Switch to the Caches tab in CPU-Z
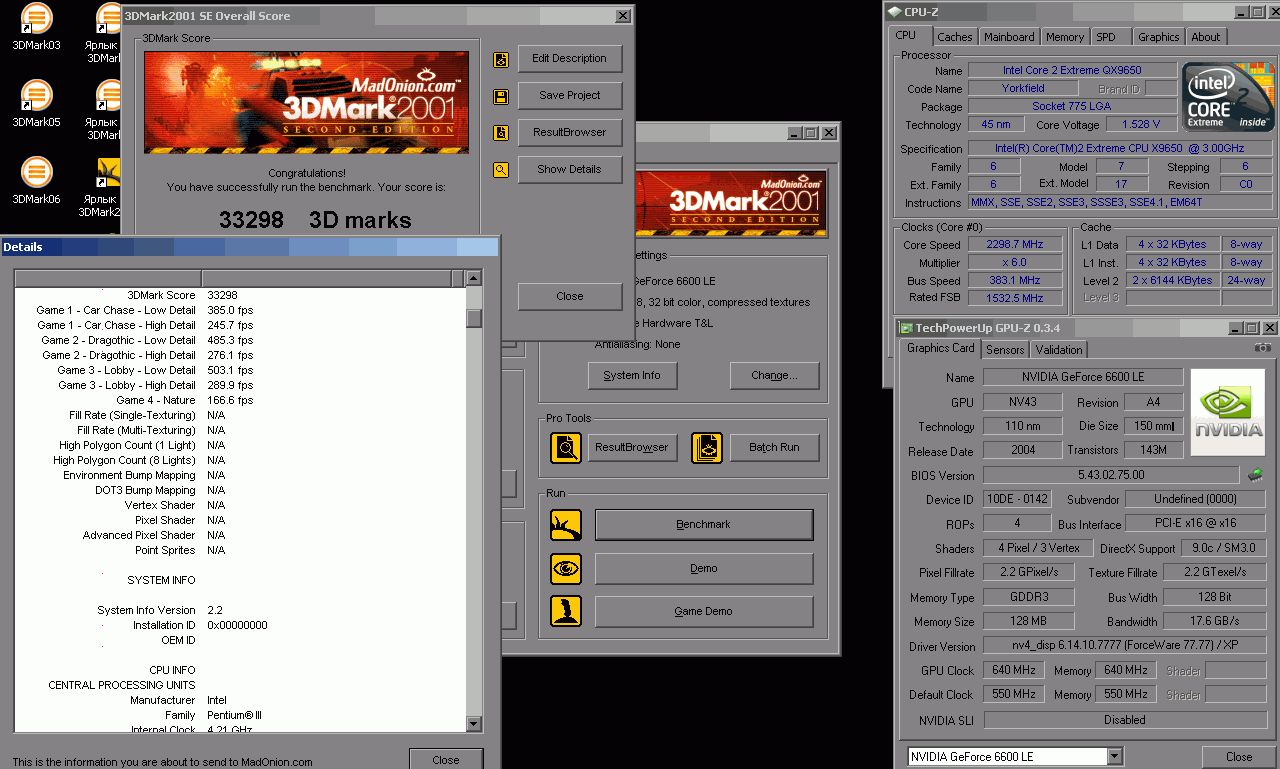This screenshot has width=1280, height=769. [954, 37]
